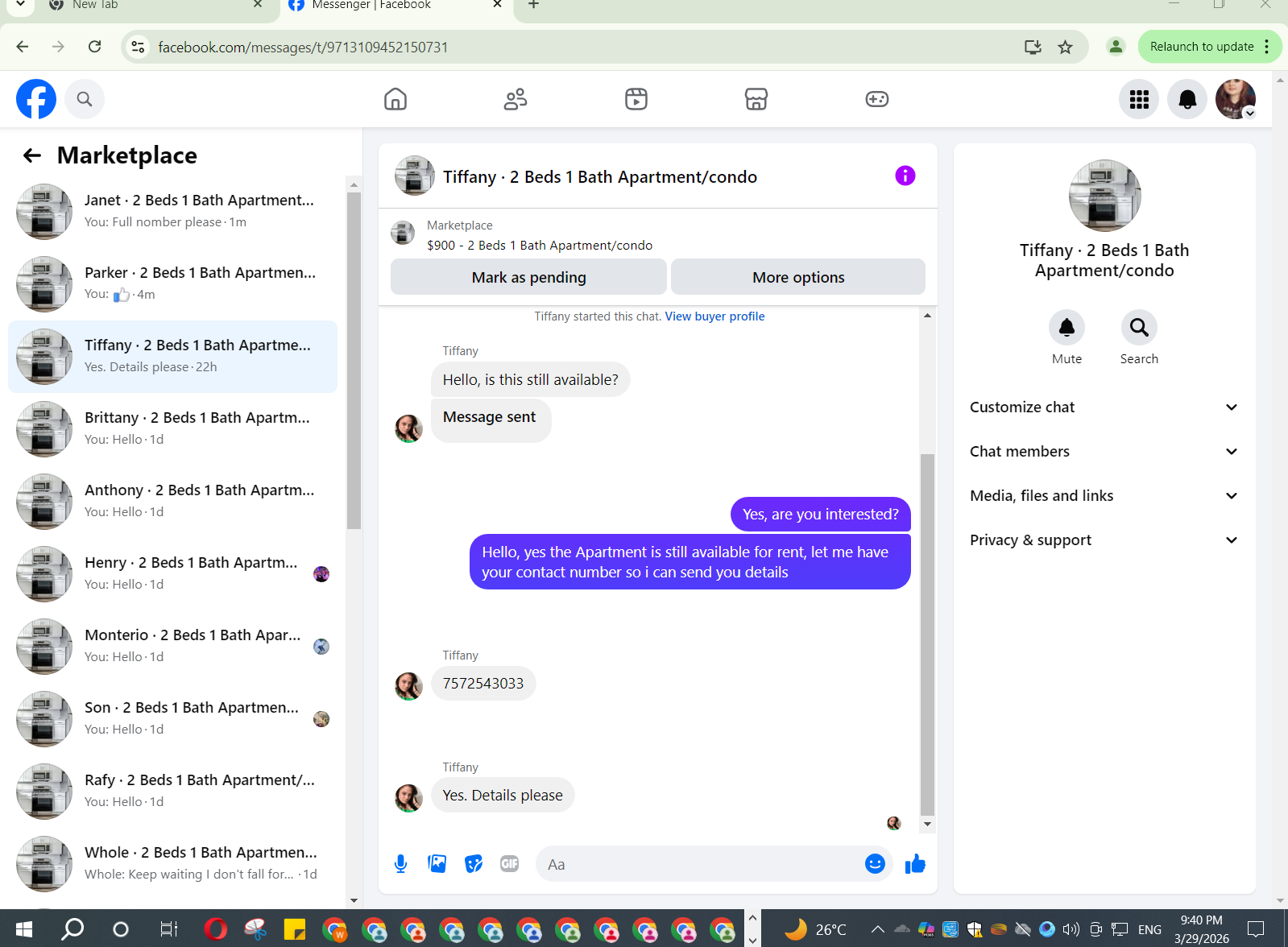The width and height of the screenshot is (1288, 947).
Task: Open Facebook home via logo
Action: (36, 99)
